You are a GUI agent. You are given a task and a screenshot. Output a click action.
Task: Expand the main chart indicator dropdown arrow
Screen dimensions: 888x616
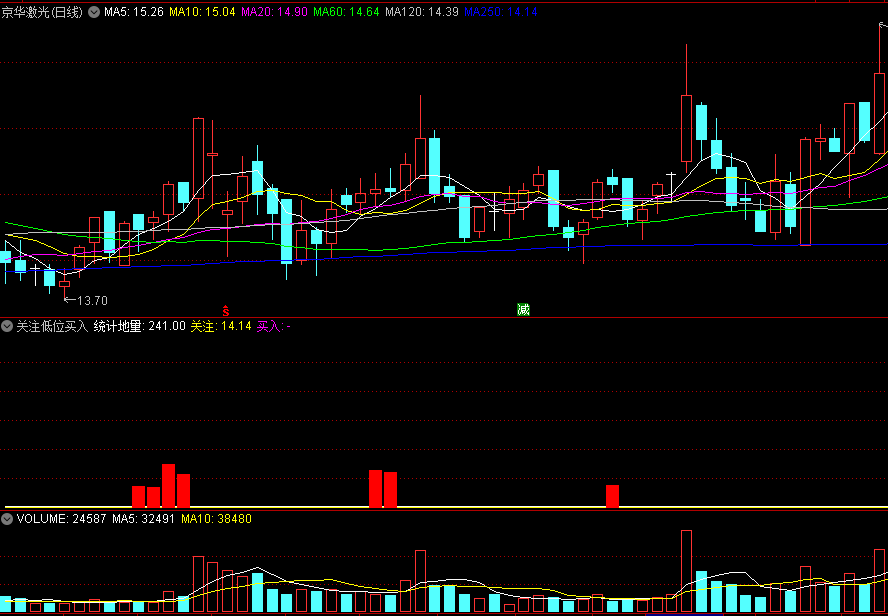coord(94,12)
